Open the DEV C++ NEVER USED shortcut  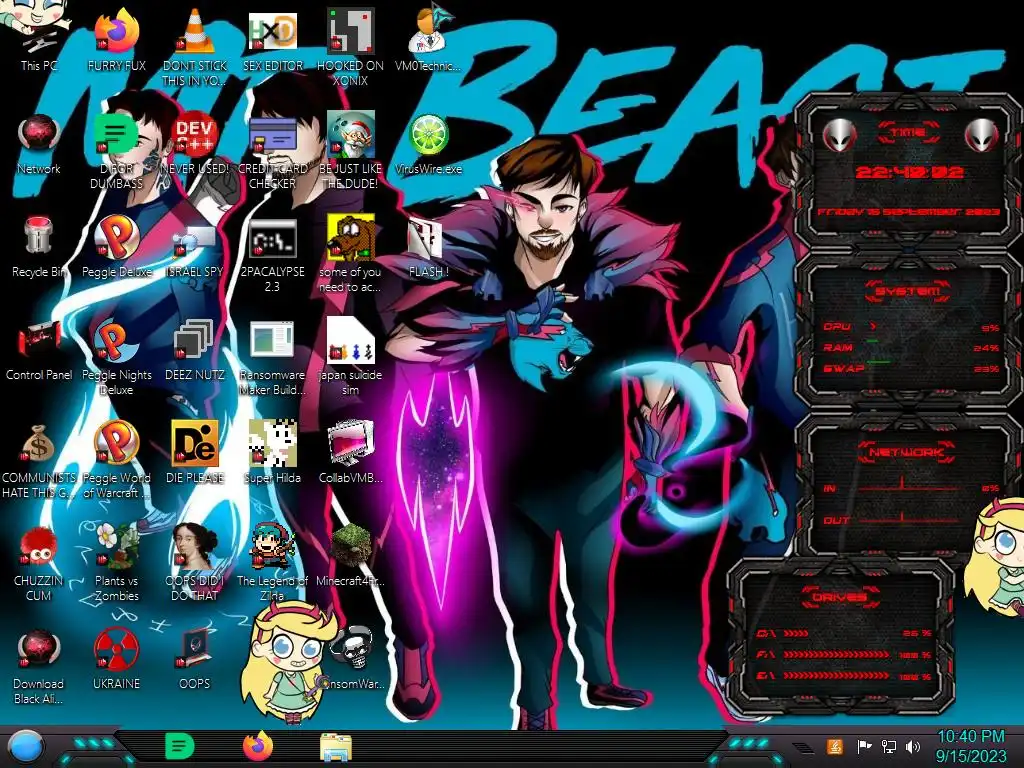click(195, 144)
